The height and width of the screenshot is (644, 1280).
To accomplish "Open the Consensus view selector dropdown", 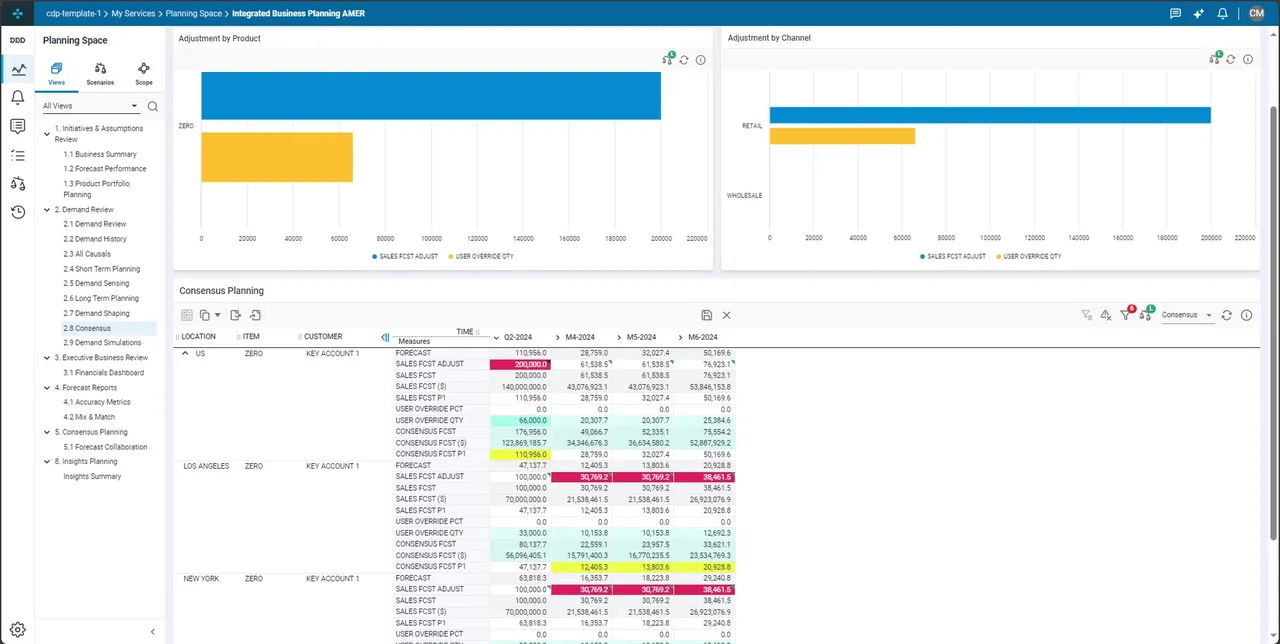I will [x=1187, y=315].
